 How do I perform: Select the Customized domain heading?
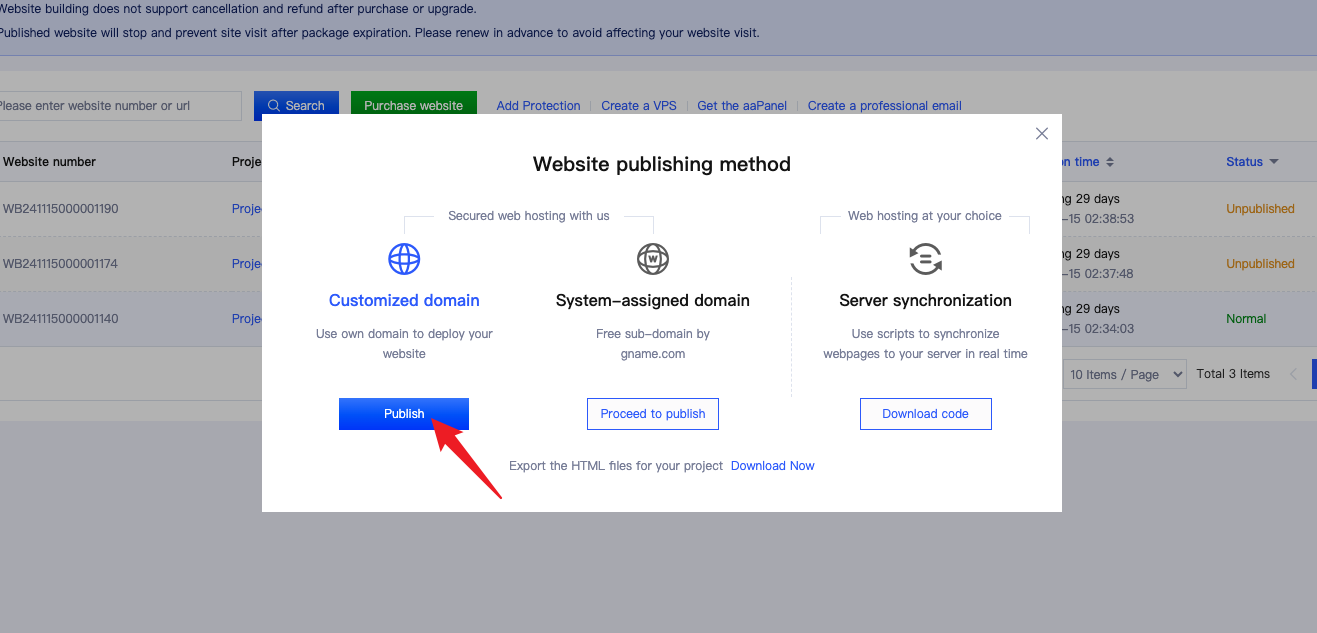point(404,301)
